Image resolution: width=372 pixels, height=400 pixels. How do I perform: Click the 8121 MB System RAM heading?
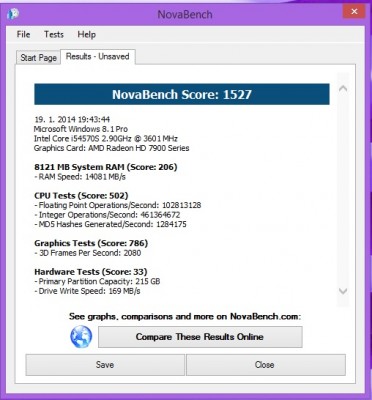(x=106, y=167)
